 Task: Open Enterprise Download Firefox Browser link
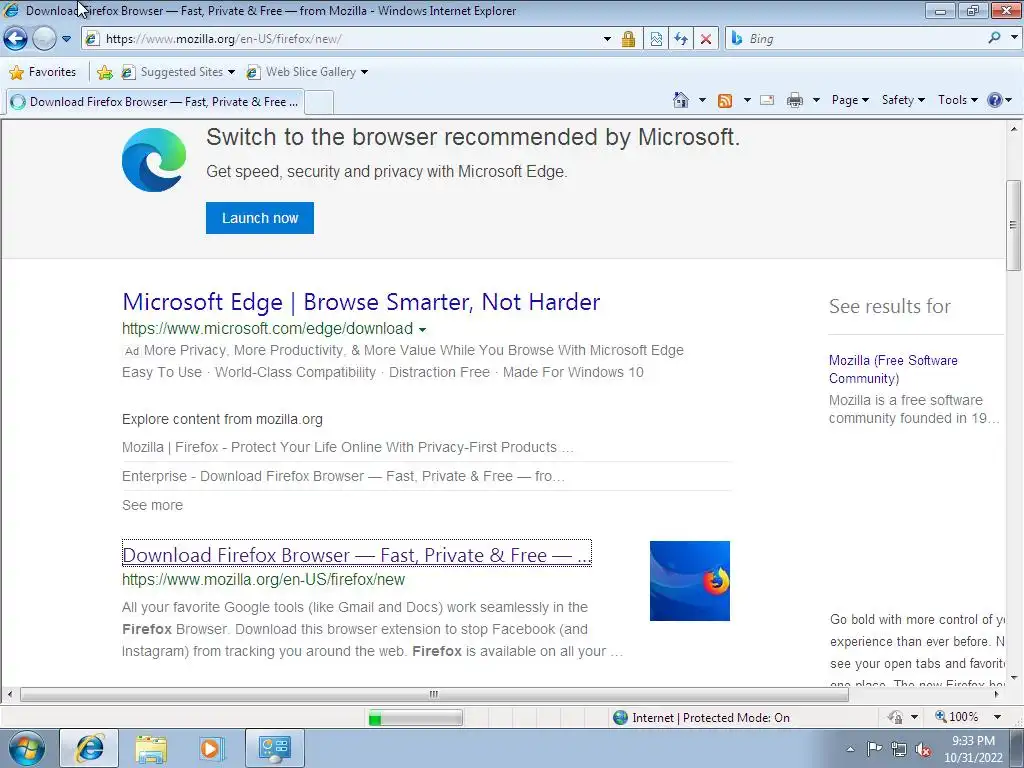[x=344, y=476]
